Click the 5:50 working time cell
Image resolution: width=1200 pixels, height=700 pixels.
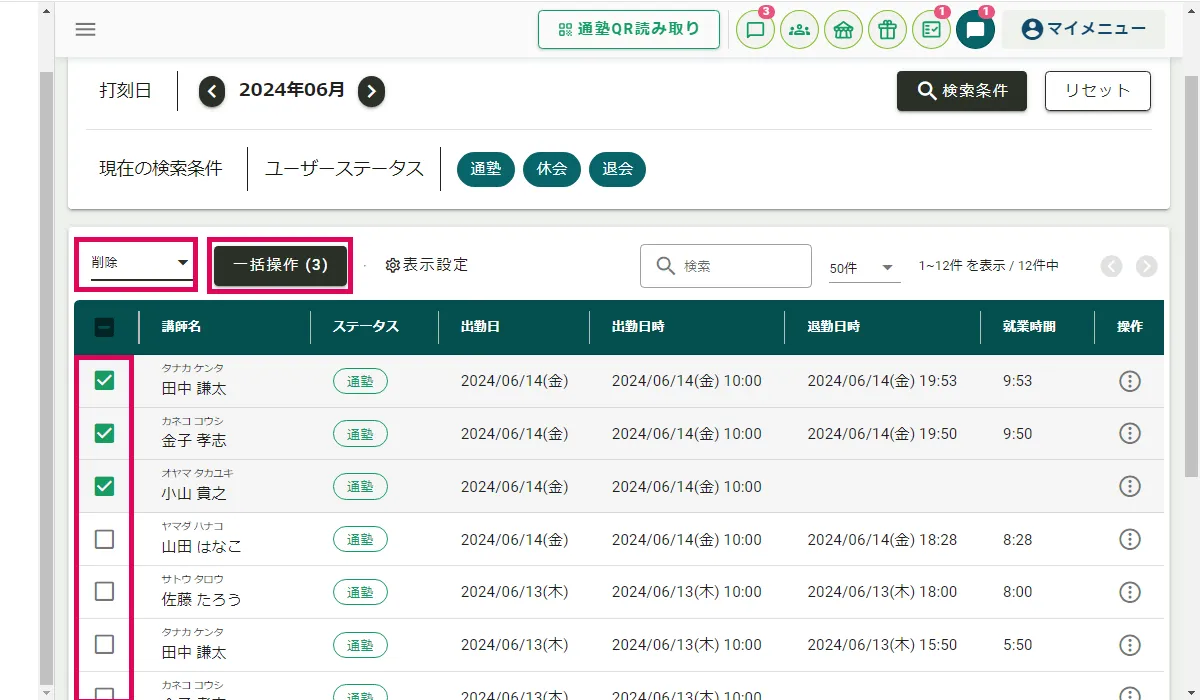click(x=1017, y=644)
